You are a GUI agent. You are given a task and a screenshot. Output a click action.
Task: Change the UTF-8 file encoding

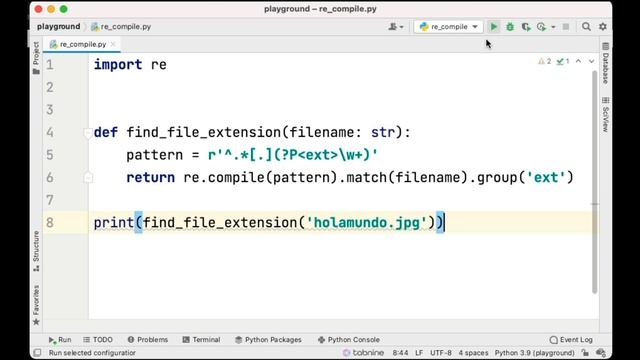pos(441,353)
